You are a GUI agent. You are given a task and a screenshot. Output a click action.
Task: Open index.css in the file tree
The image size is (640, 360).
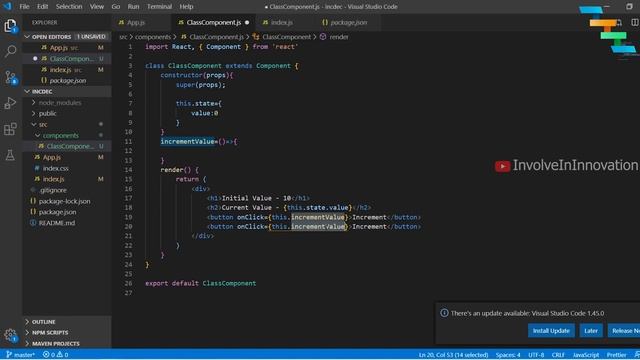tap(67, 168)
